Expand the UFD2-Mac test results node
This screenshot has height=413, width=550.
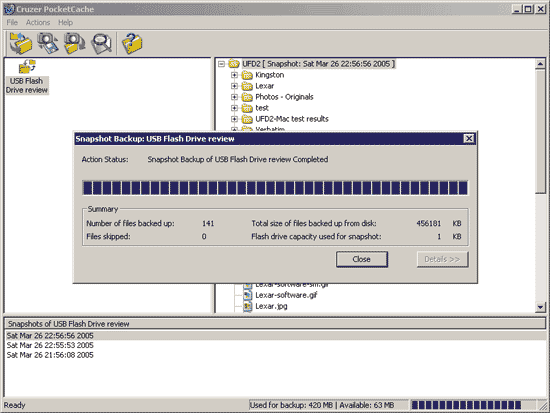(234, 119)
